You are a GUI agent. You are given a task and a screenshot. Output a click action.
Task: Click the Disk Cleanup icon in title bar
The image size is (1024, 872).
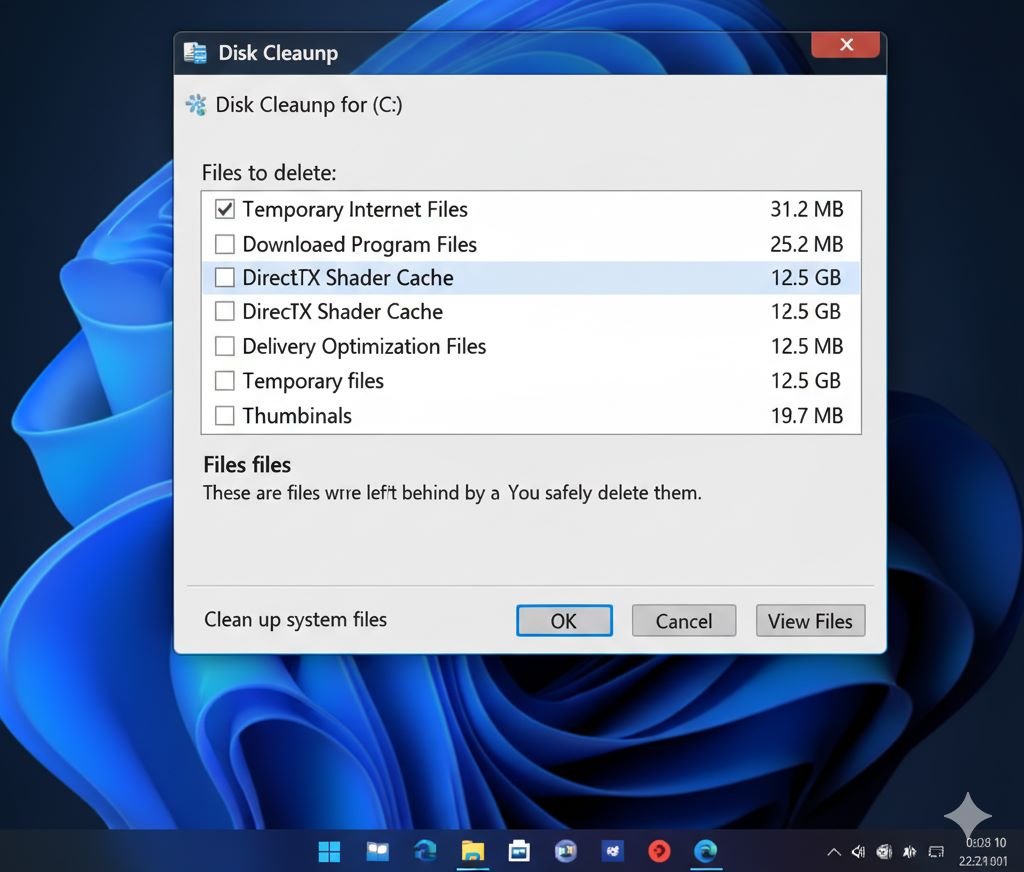point(195,53)
